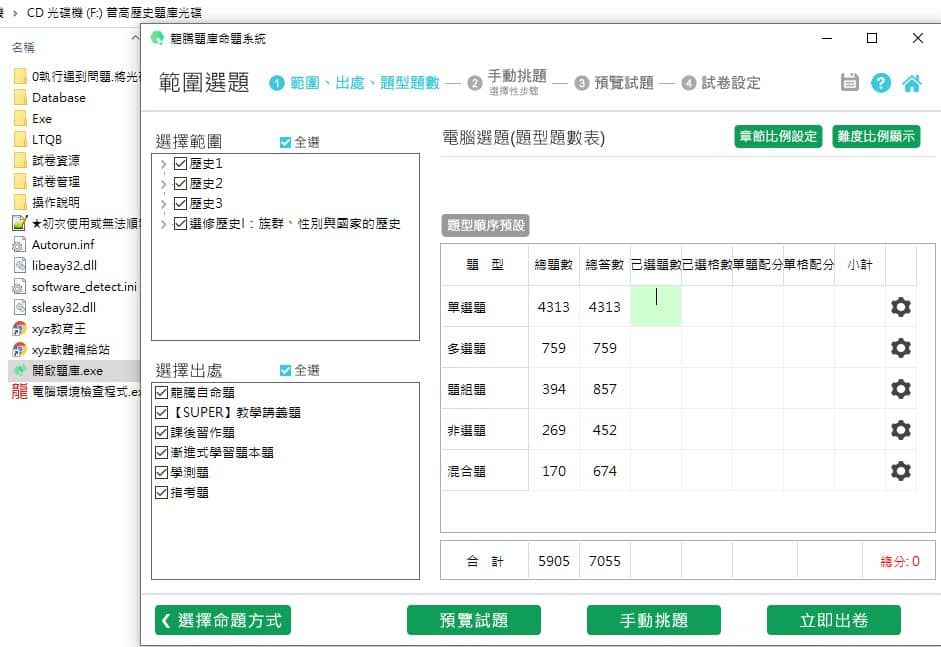Uncheck 課後習作題 source
The image size is (941, 647).
(161, 432)
